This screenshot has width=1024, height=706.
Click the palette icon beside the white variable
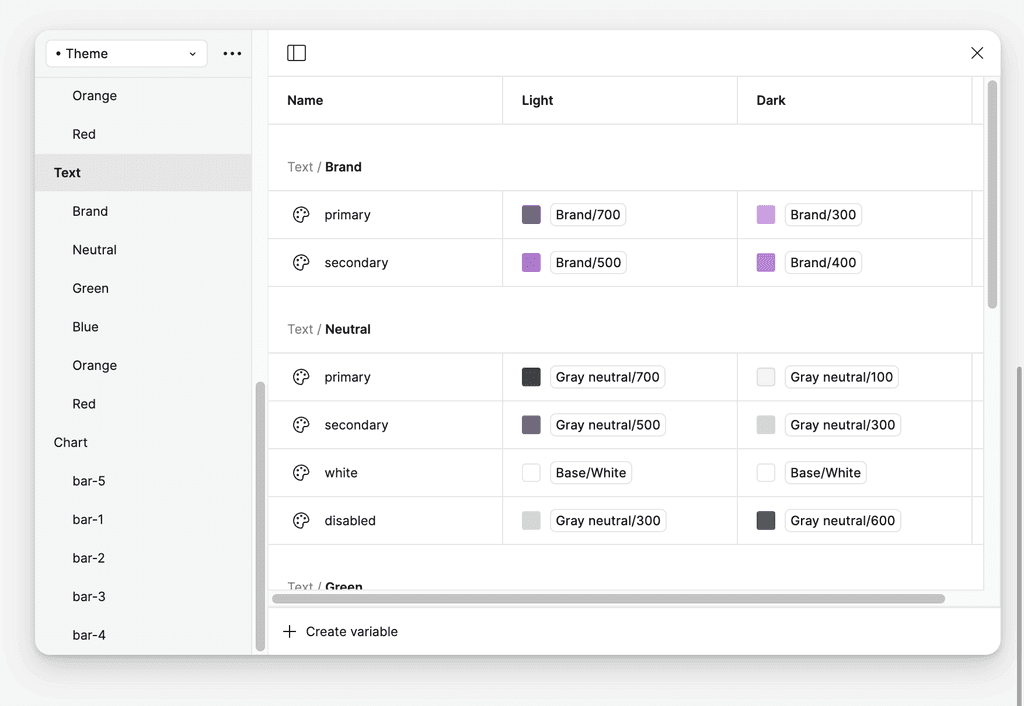pyautogui.click(x=301, y=472)
